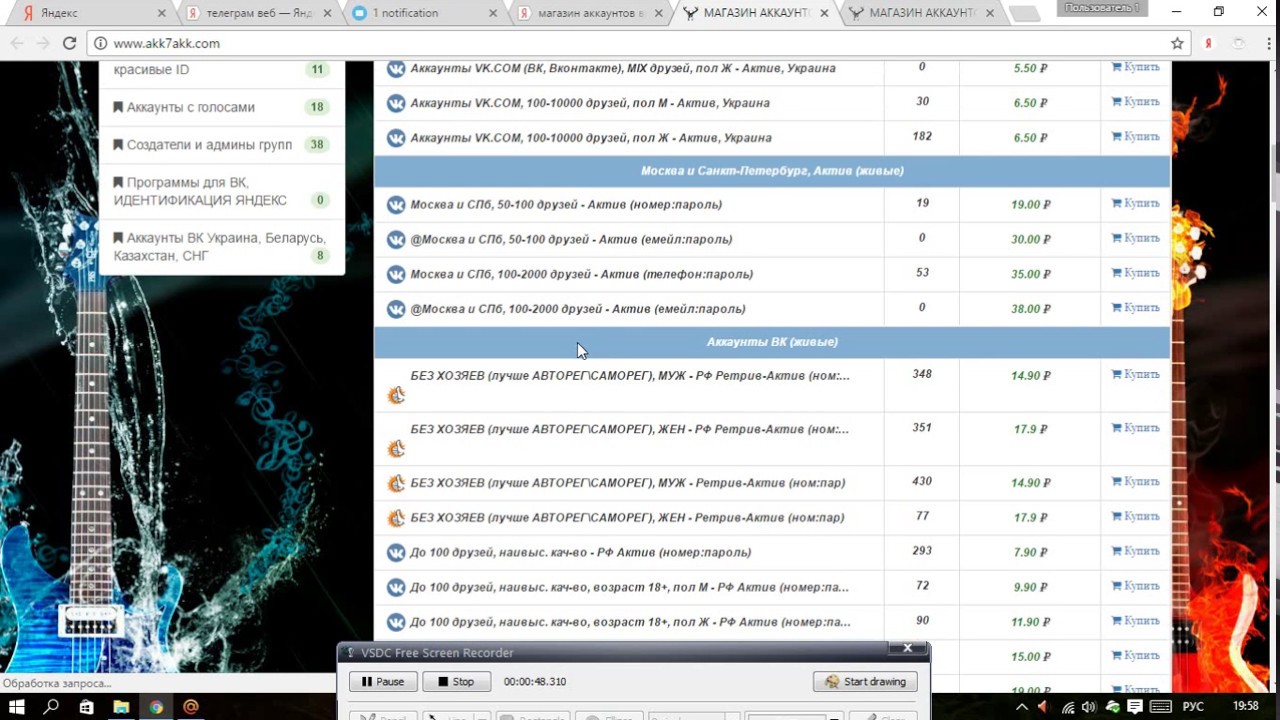Viewport: 1280px width, 720px height.
Task: Buy @Москва и СПб 50-100 друзей (емейл:пароль)
Action: [x=1135, y=238]
